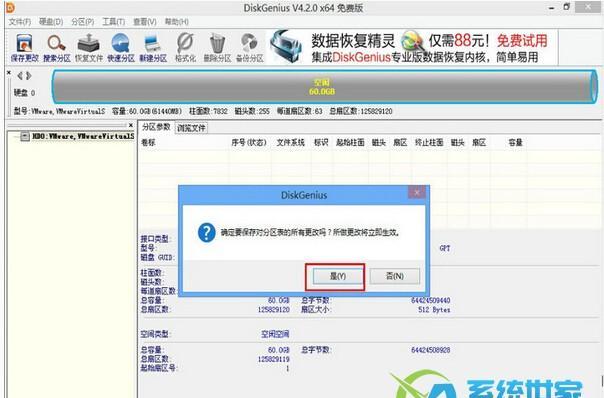Click the Format (格式化) toolbar icon
Screen dimensions: 604x398
point(185,48)
